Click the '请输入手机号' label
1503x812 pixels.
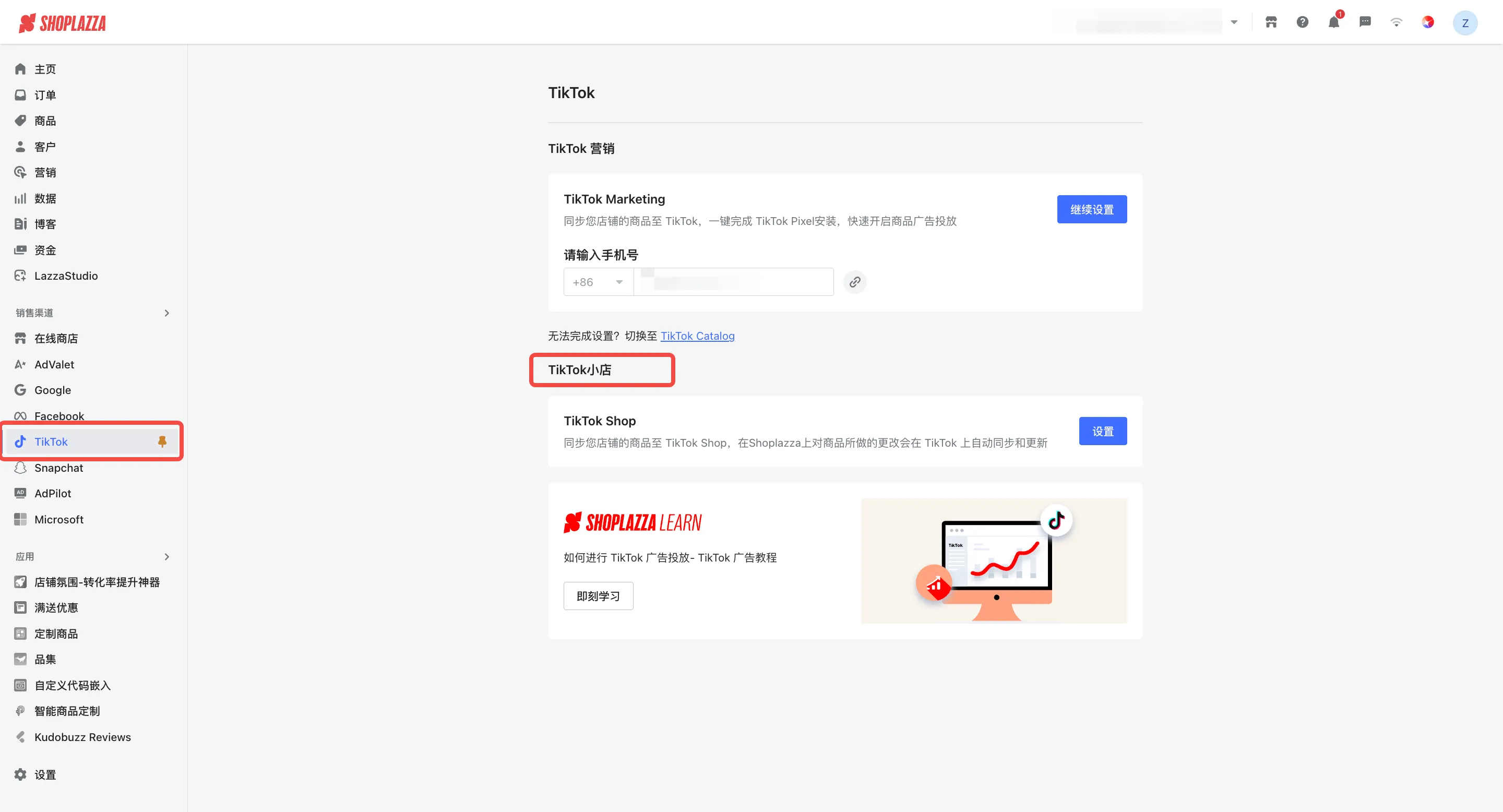tap(600, 255)
